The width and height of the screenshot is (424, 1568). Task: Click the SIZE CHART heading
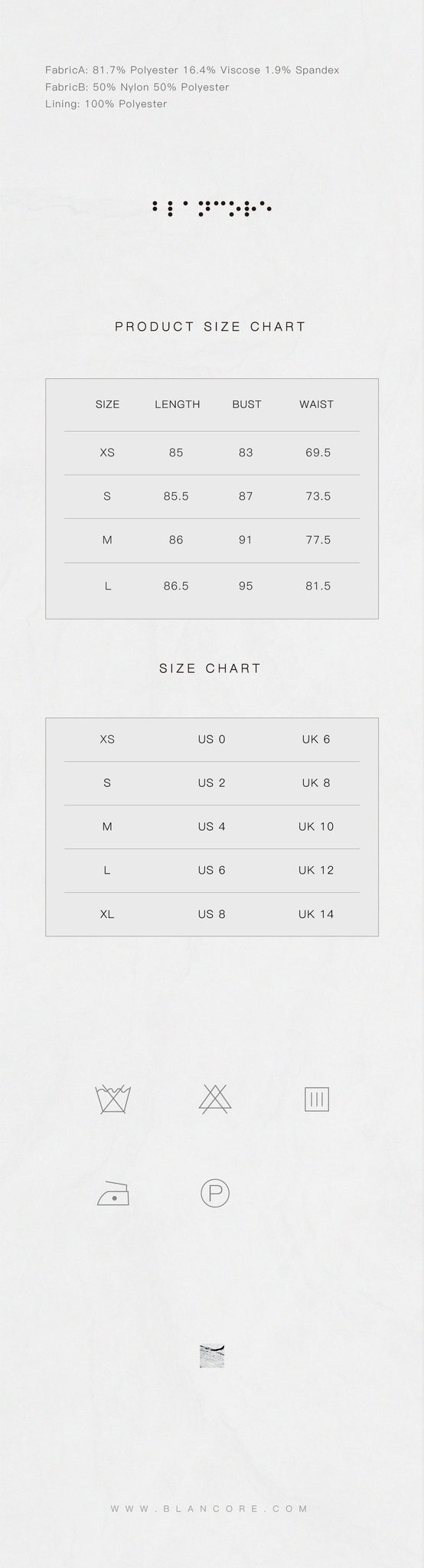click(210, 668)
